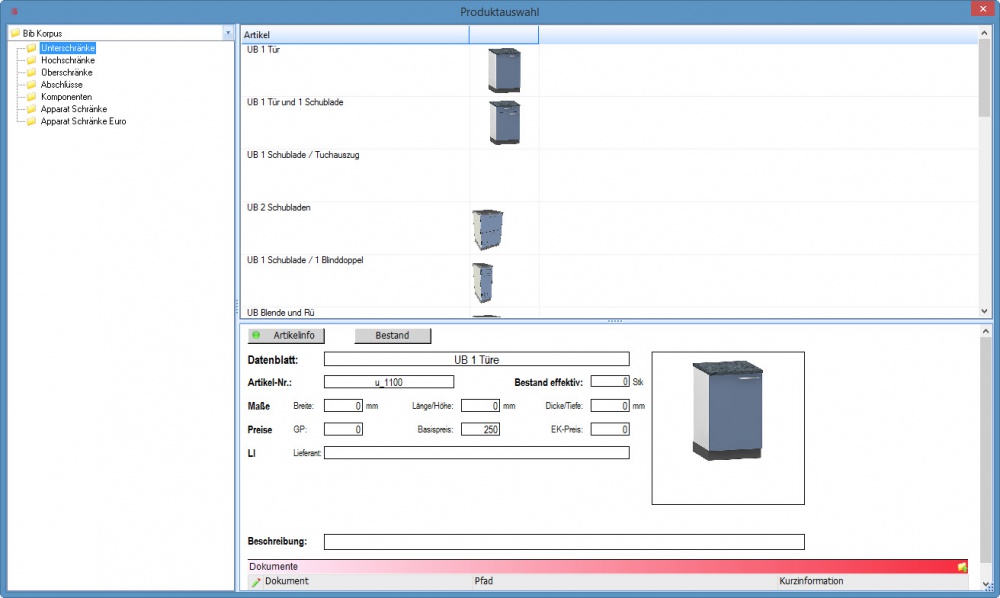Click the UB 1 Tür cabinet thumbnail

click(x=504, y=70)
